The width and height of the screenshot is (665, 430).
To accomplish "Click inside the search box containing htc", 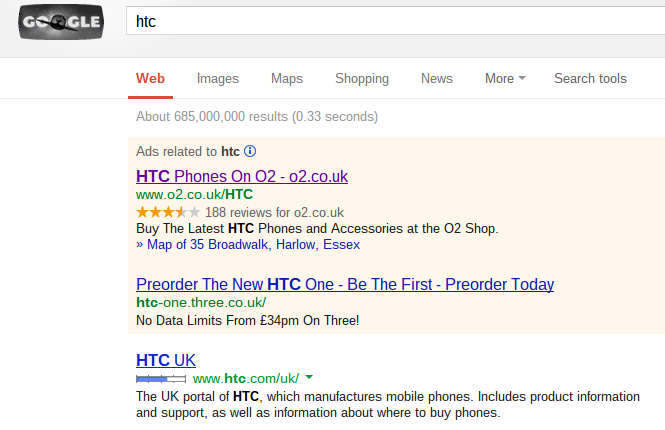I will click(x=395, y=21).
